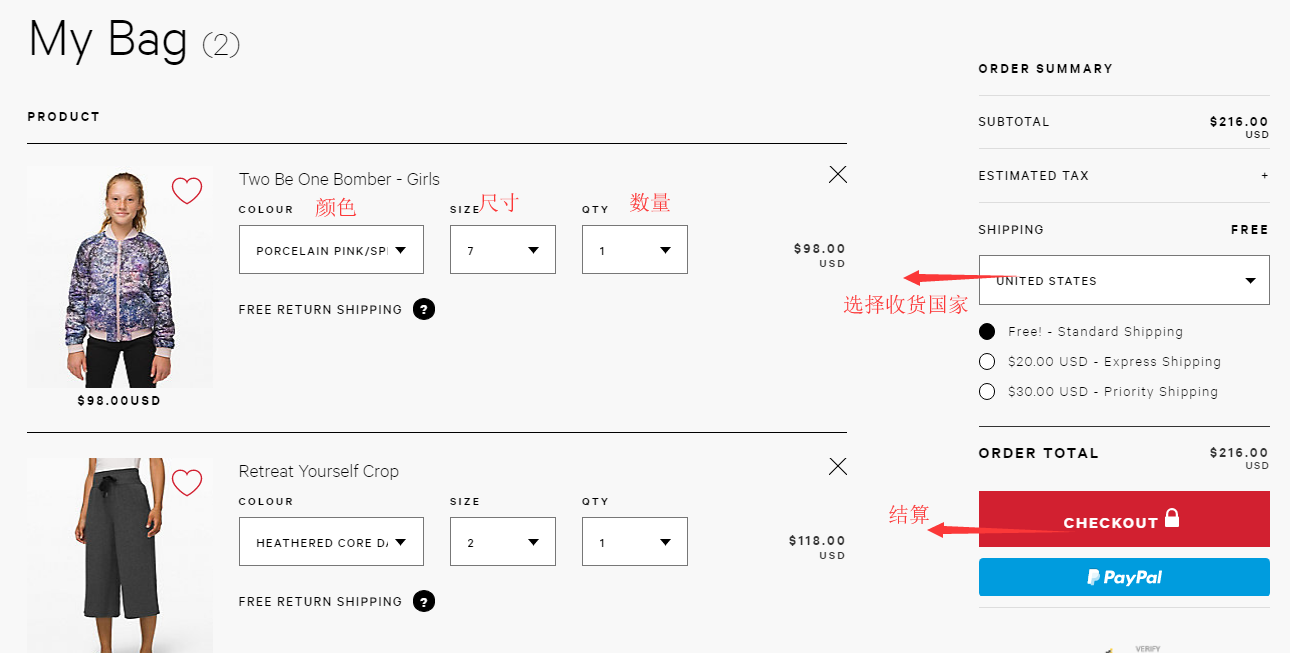Screen dimensions: 1290x653
Task: Remove Retreat Yourself Crop from bag
Action: click(838, 466)
